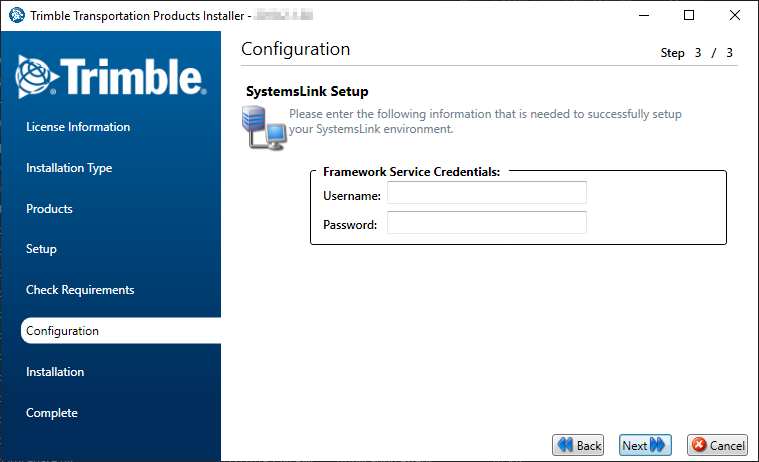Cancel the installation
Screen dimensions: 759x462
pos(718,445)
